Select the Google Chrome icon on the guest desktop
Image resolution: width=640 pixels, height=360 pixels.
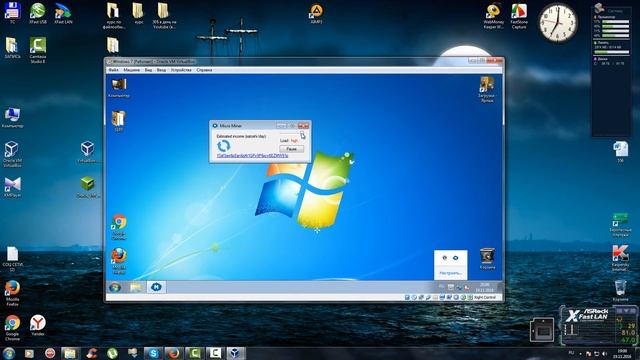119,227
